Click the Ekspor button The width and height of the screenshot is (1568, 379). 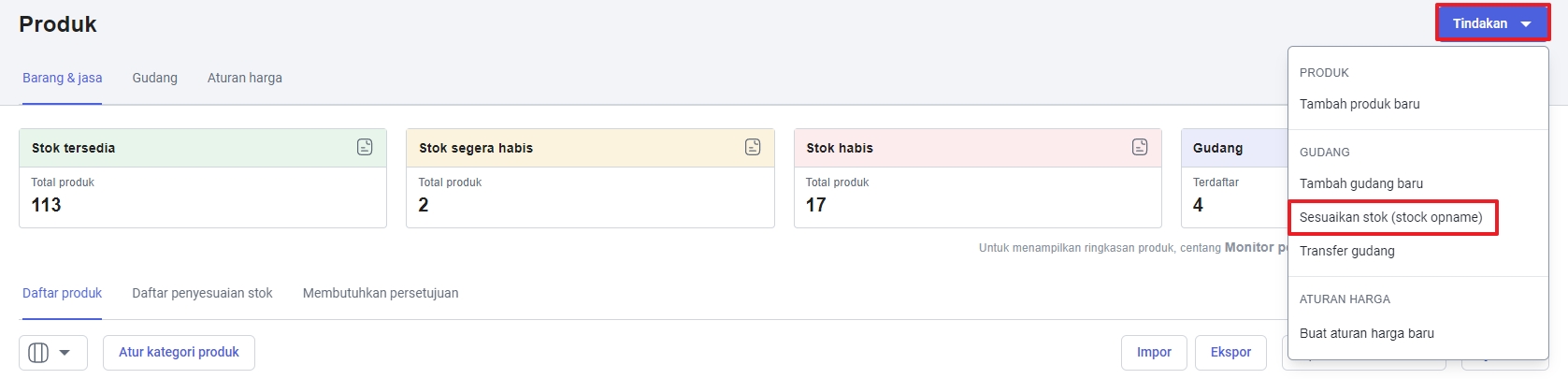[1230, 353]
